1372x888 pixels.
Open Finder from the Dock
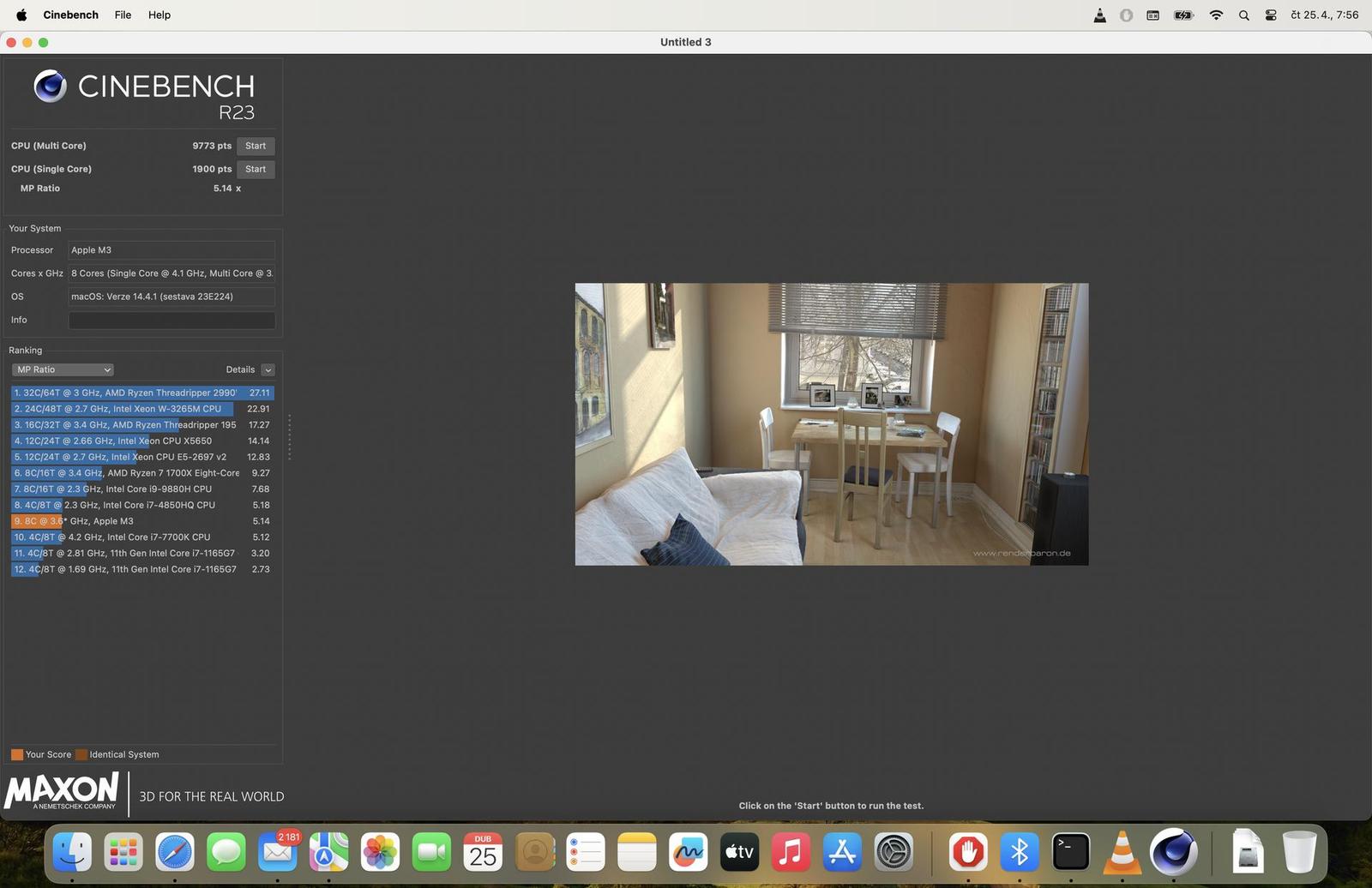(72, 852)
